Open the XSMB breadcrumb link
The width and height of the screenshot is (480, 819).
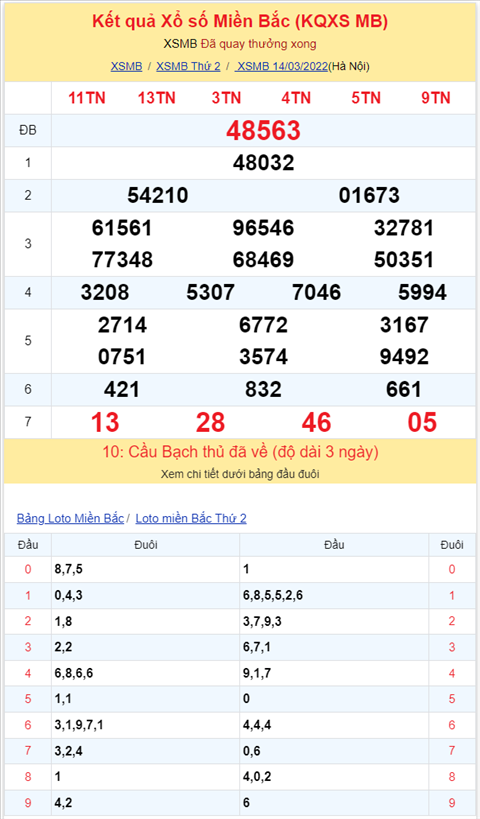(x=126, y=66)
